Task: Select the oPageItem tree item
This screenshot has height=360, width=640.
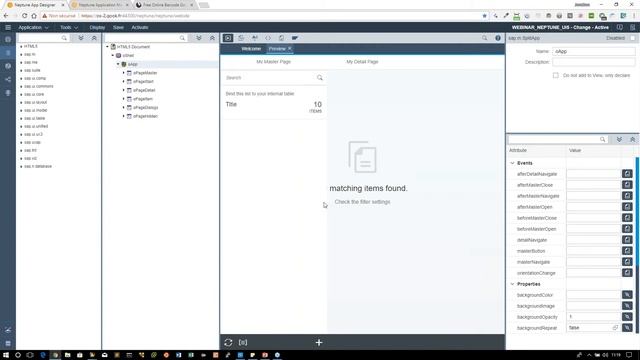Action: click(143, 99)
